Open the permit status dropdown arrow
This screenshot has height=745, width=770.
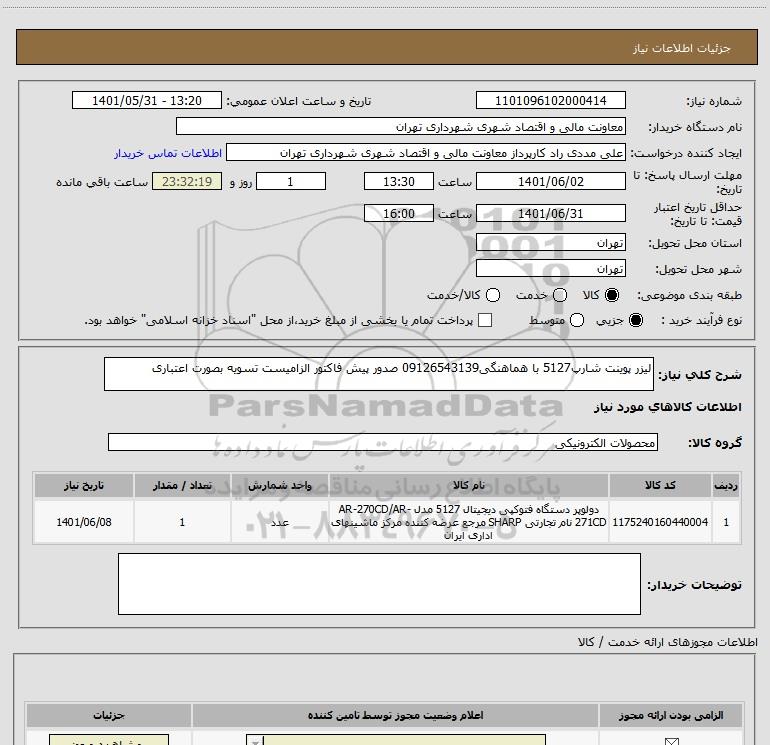pos(255,741)
